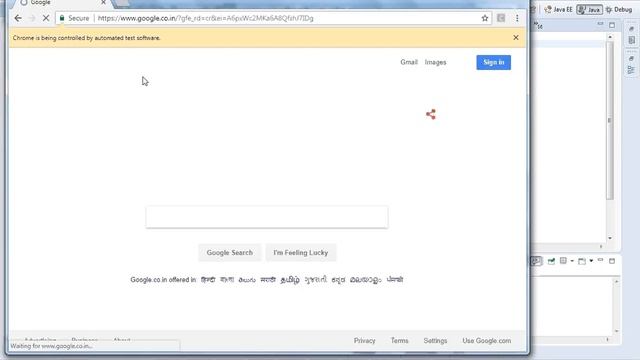Click the open console icon in Eclipse
The image size is (640, 360).
click(x=582, y=261)
